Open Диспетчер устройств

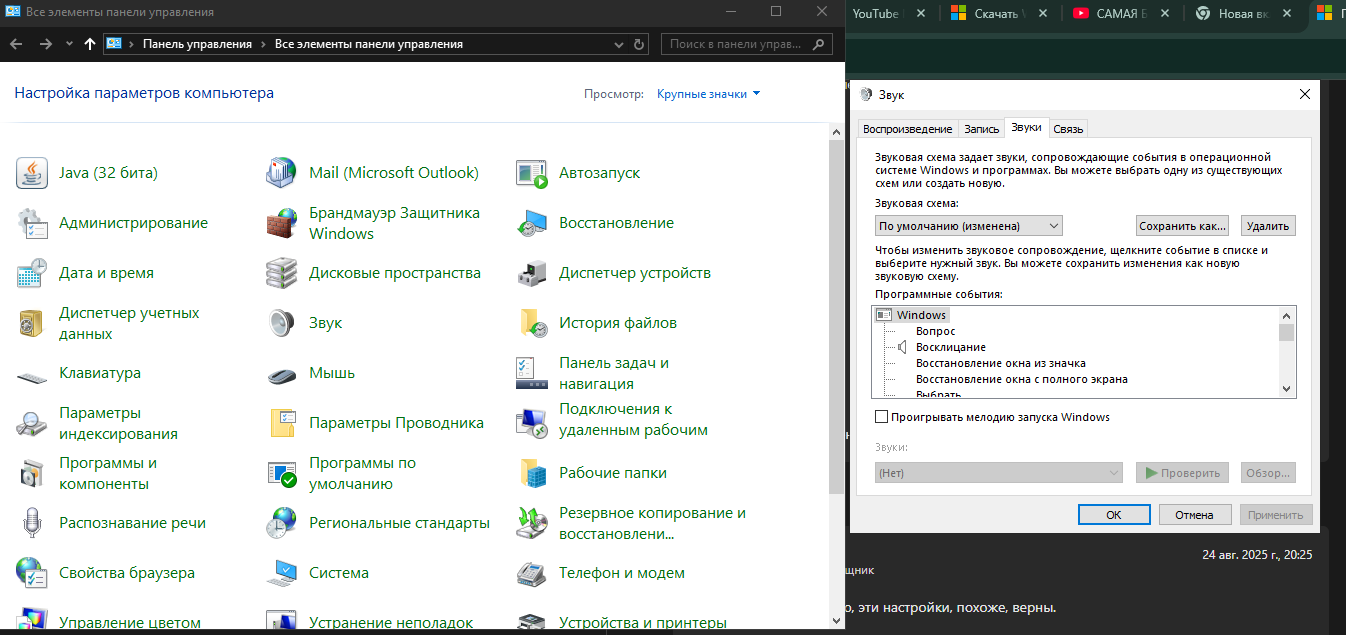click(x=631, y=272)
